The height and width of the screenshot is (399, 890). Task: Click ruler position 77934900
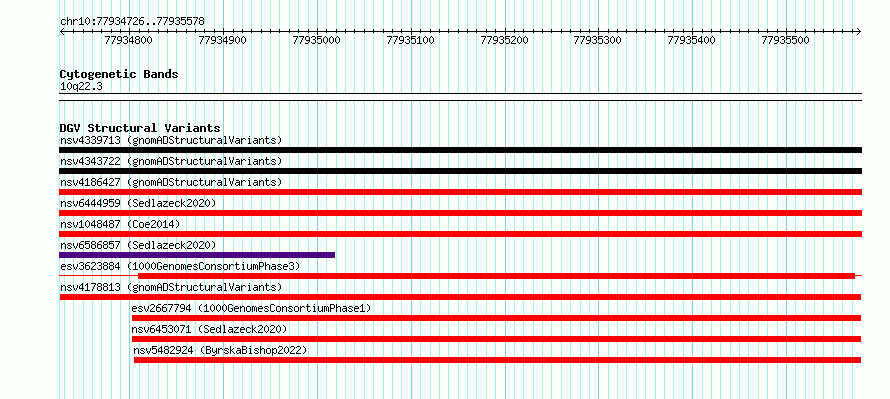[x=222, y=40]
